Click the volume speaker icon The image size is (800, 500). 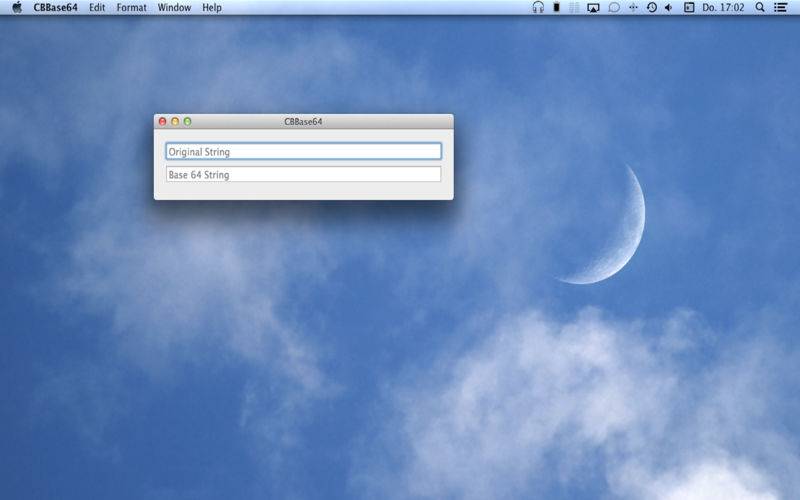(668, 7)
